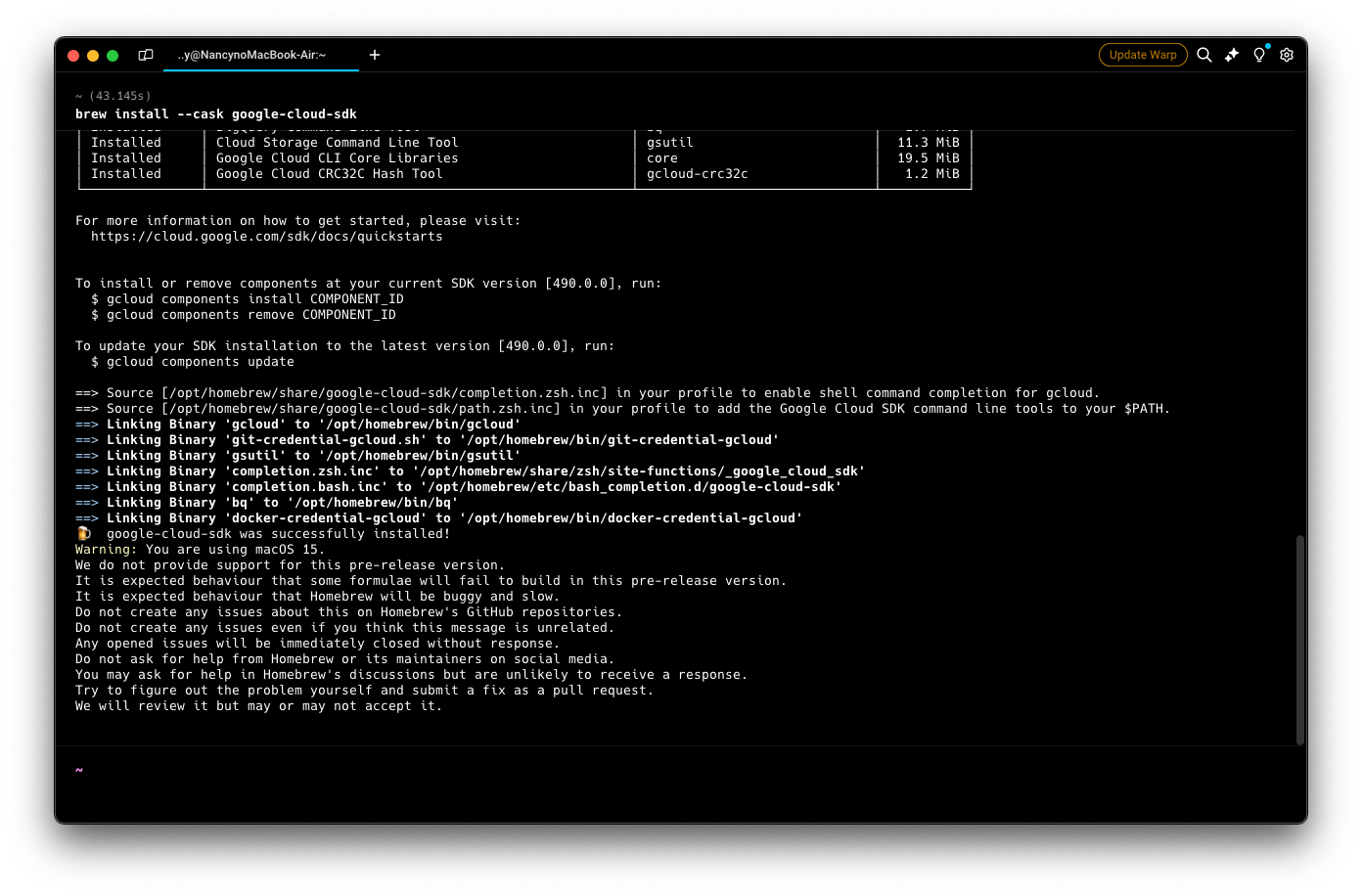This screenshot has height=896, width=1362.
Task: Click 'core' table cell
Action: (x=662, y=158)
